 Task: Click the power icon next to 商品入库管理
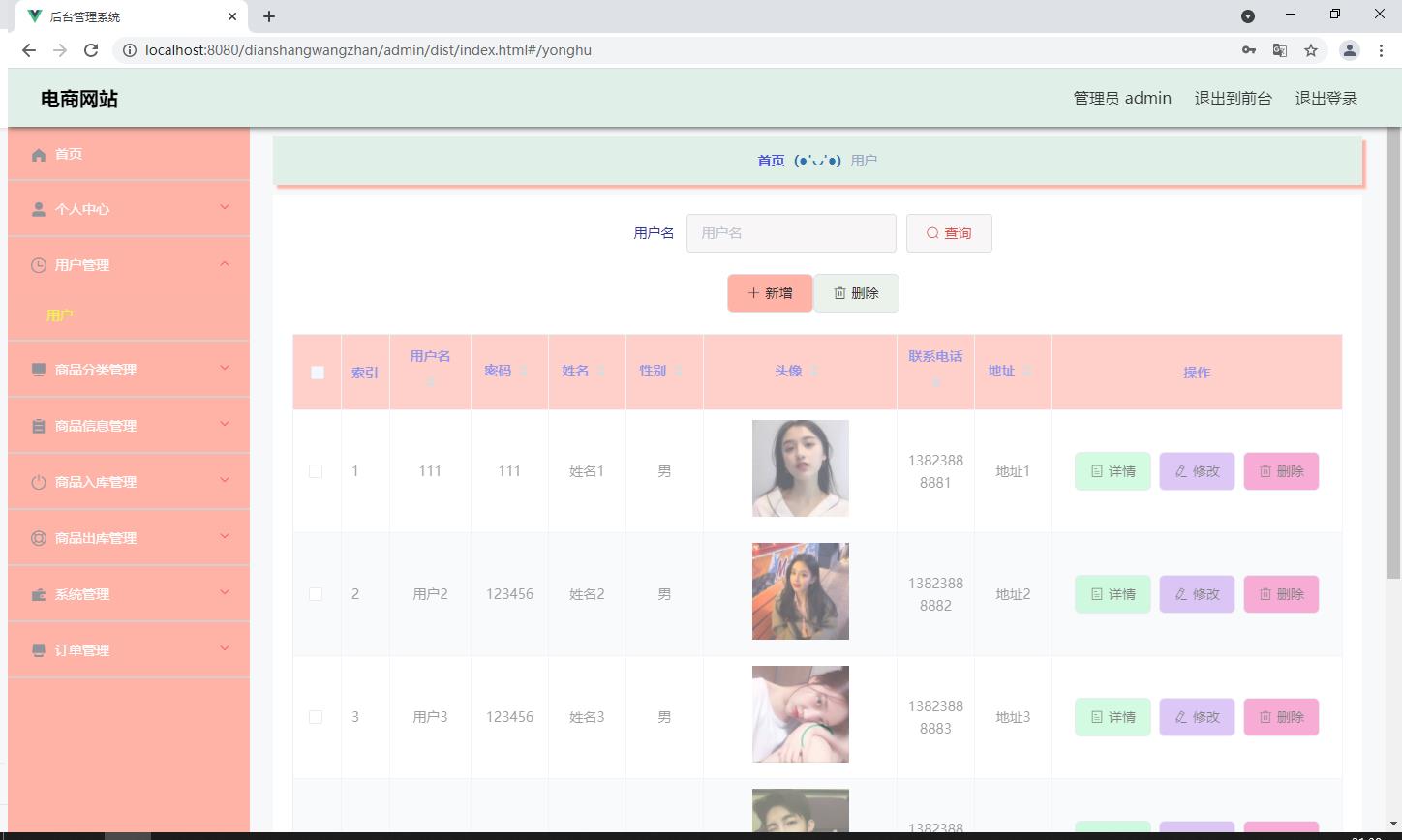point(39,482)
